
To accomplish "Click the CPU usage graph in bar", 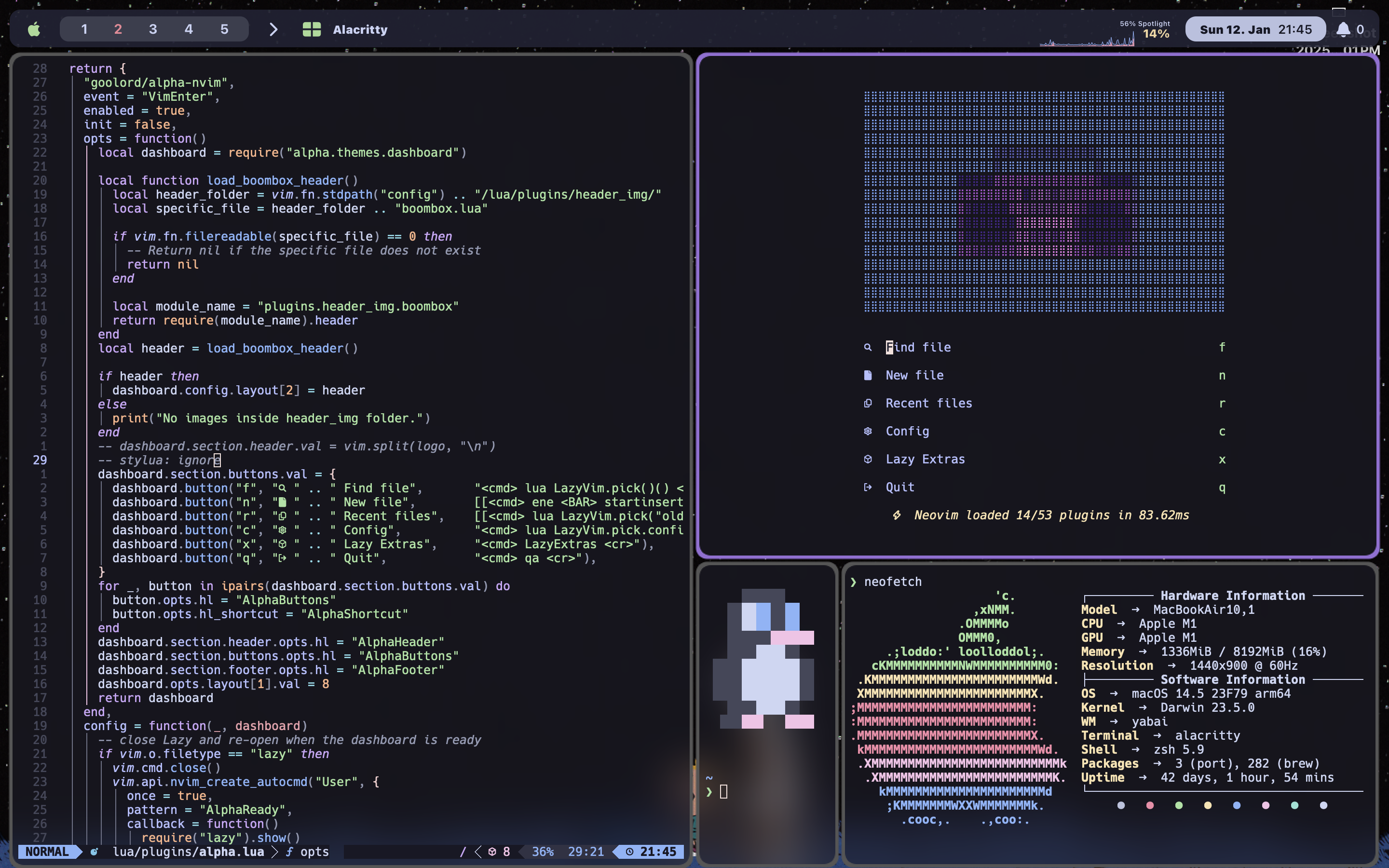I will click(1087, 39).
